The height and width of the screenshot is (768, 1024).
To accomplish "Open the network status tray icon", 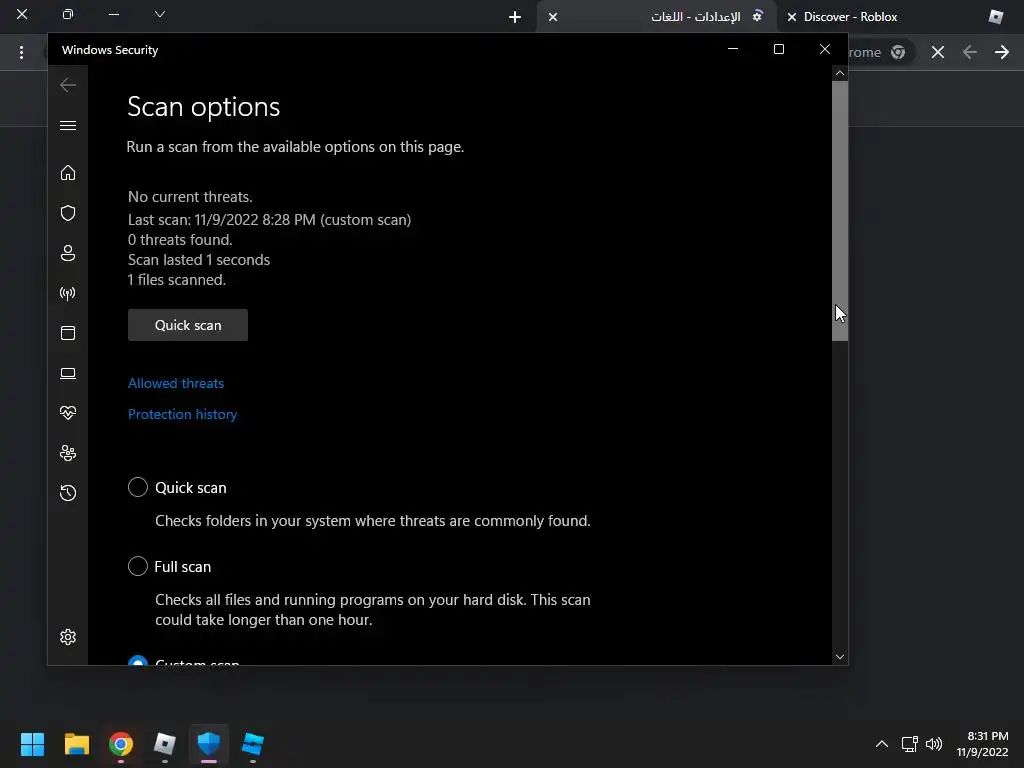I will click(x=909, y=744).
